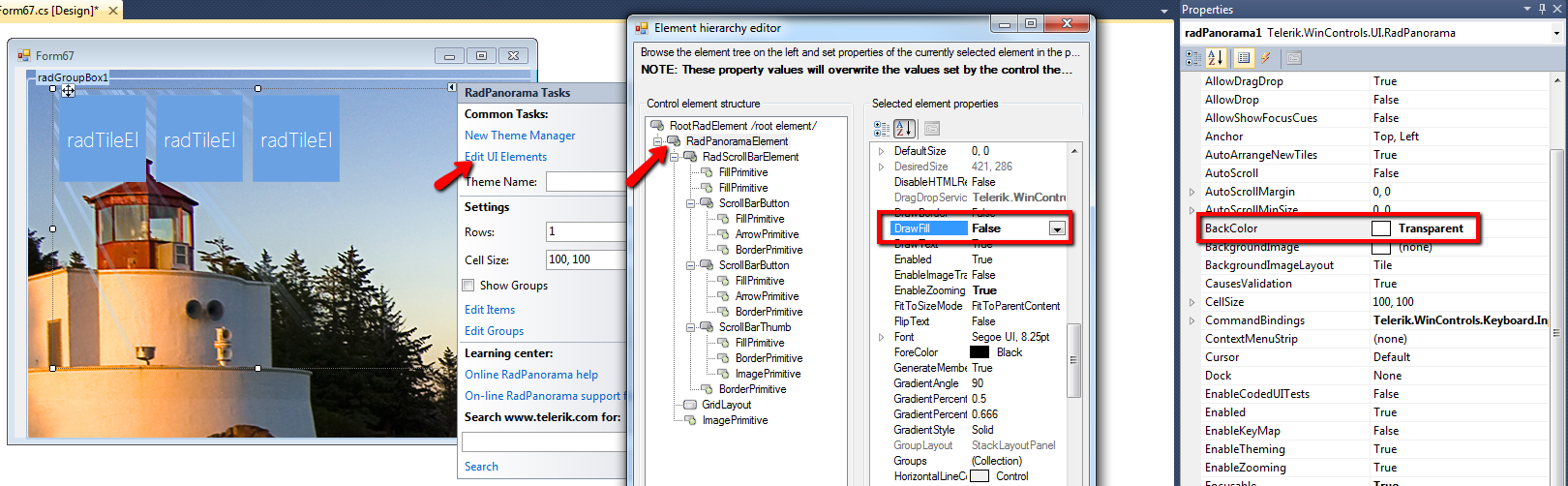Open the Properties panel window position menu arrow

click(x=1527, y=9)
